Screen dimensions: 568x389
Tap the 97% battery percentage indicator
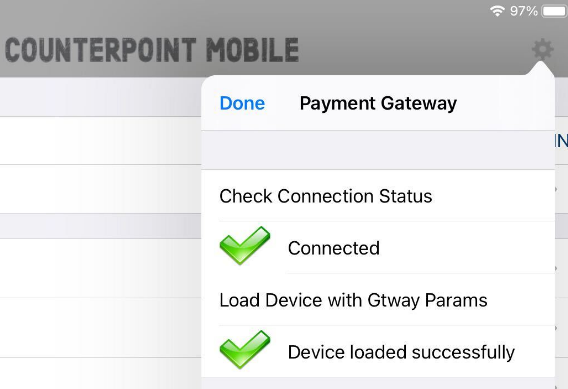coord(523,11)
